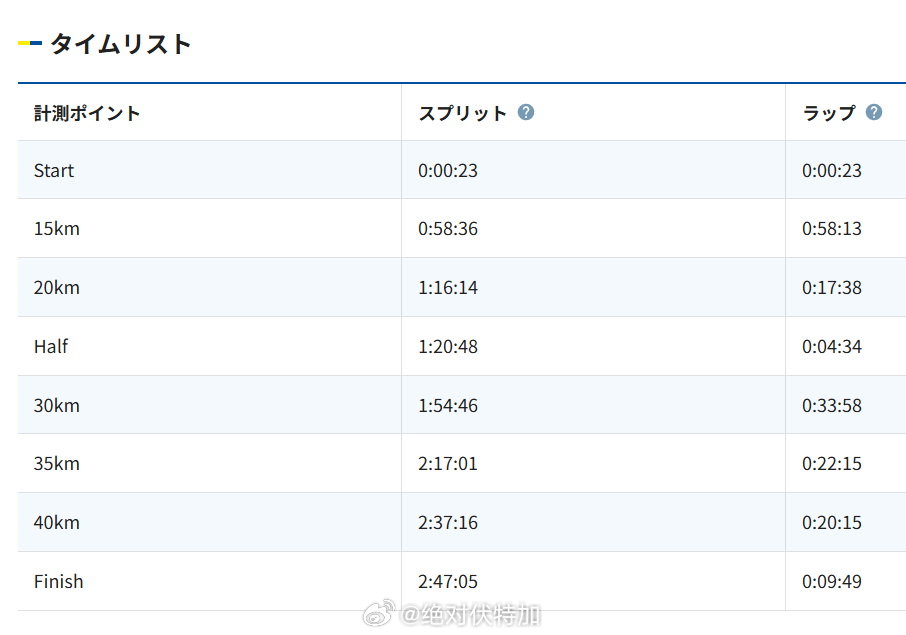Click the help icon next to ラップ
Screen dimensions: 906x635
(x=873, y=112)
